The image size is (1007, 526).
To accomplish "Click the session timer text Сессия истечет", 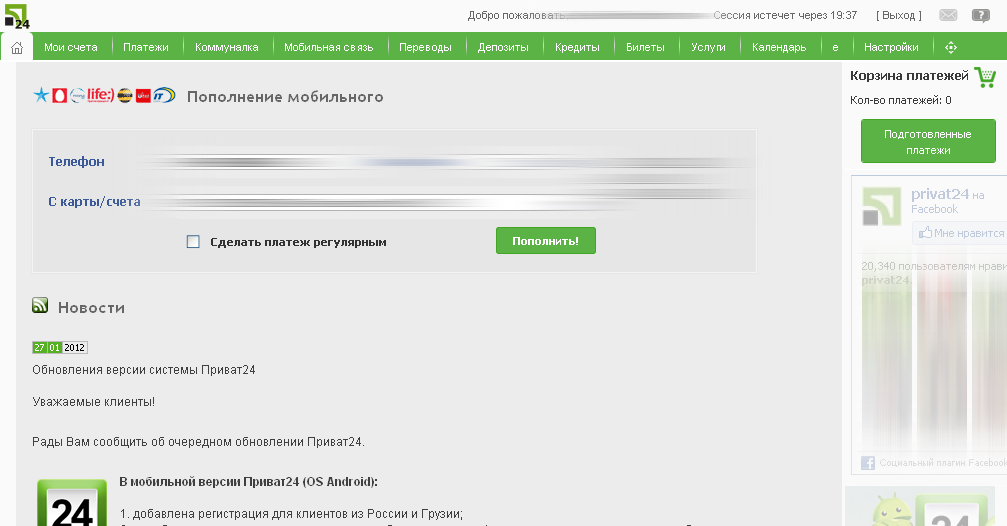I will pos(785,15).
